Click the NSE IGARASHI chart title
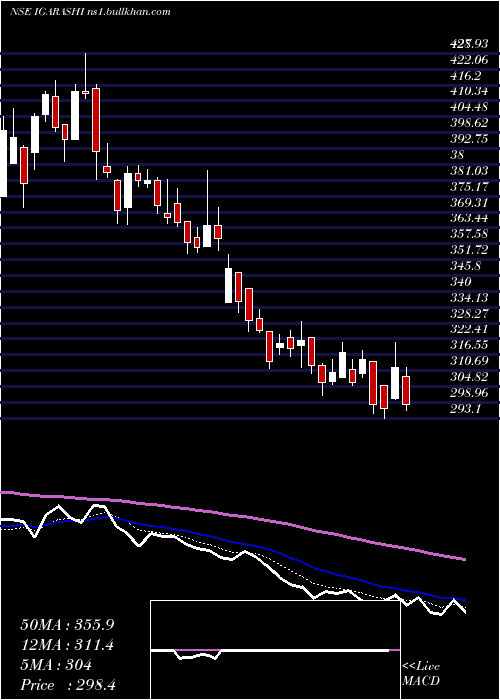The width and height of the screenshot is (500, 700). [90, 12]
